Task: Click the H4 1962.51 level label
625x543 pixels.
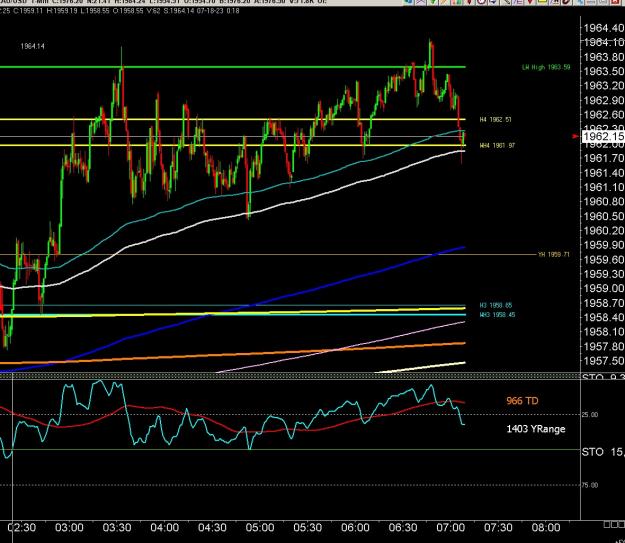Action: pos(495,120)
